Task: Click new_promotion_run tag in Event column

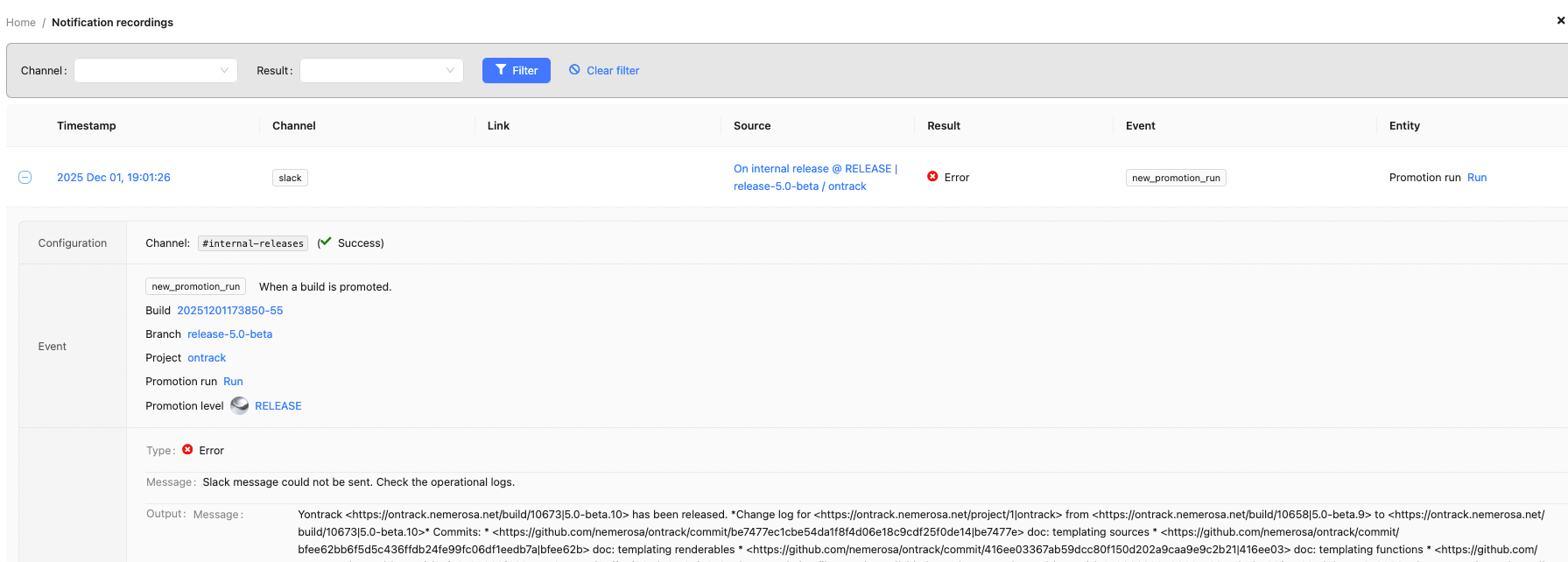Action: pyautogui.click(x=1176, y=178)
